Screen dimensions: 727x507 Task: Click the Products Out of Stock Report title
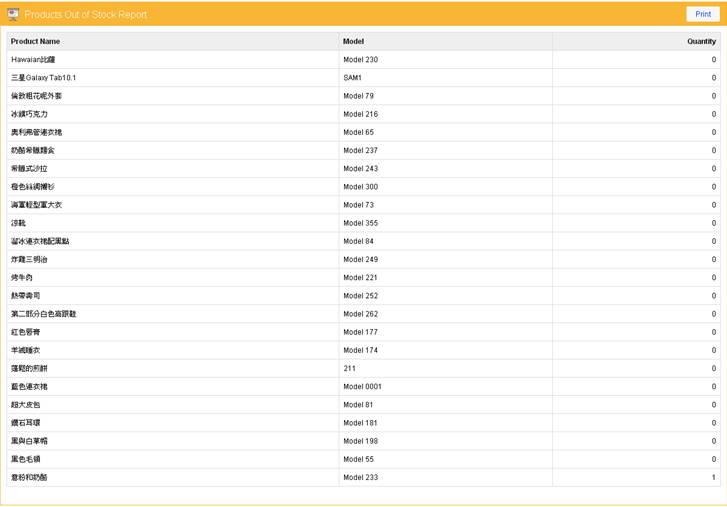click(x=85, y=15)
